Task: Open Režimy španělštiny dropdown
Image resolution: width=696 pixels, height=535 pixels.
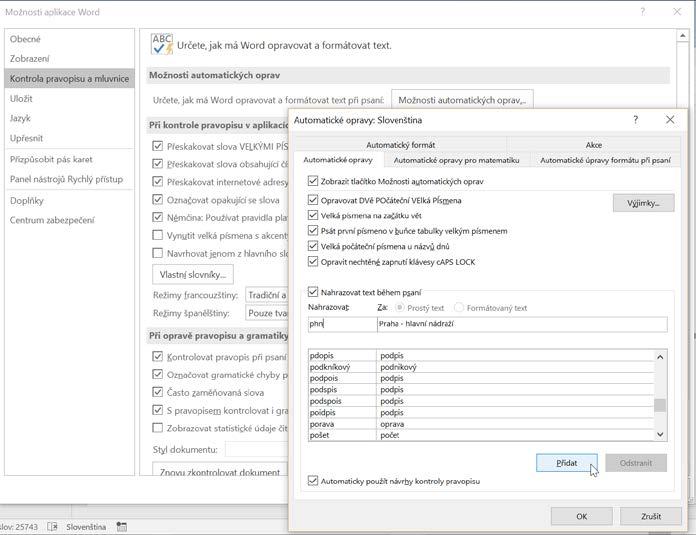Action: [x=266, y=313]
